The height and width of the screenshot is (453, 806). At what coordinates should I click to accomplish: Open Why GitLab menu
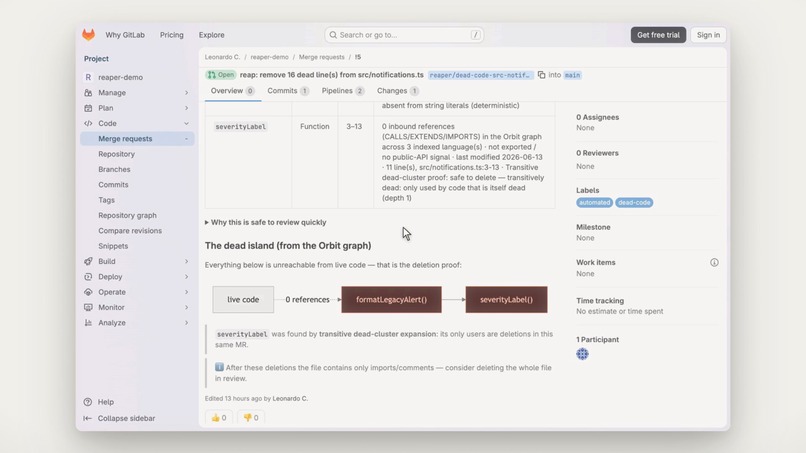(125, 35)
